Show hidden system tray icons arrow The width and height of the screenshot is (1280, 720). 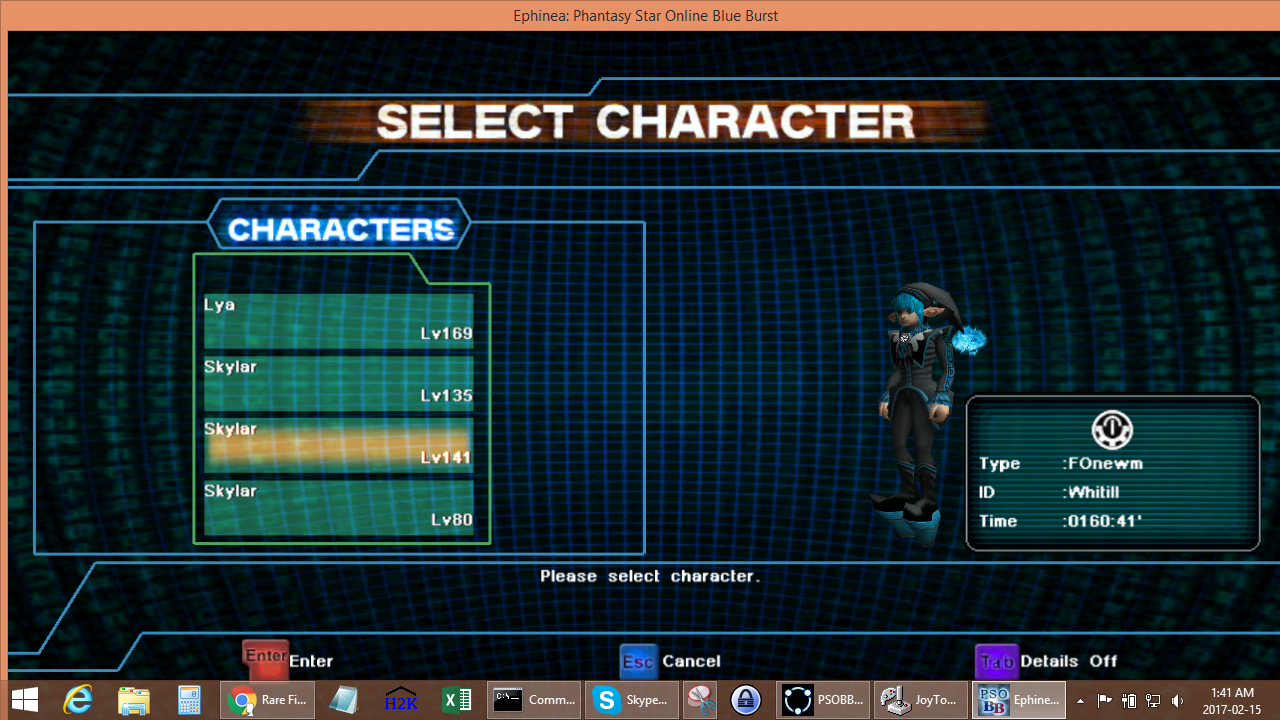pos(1080,701)
